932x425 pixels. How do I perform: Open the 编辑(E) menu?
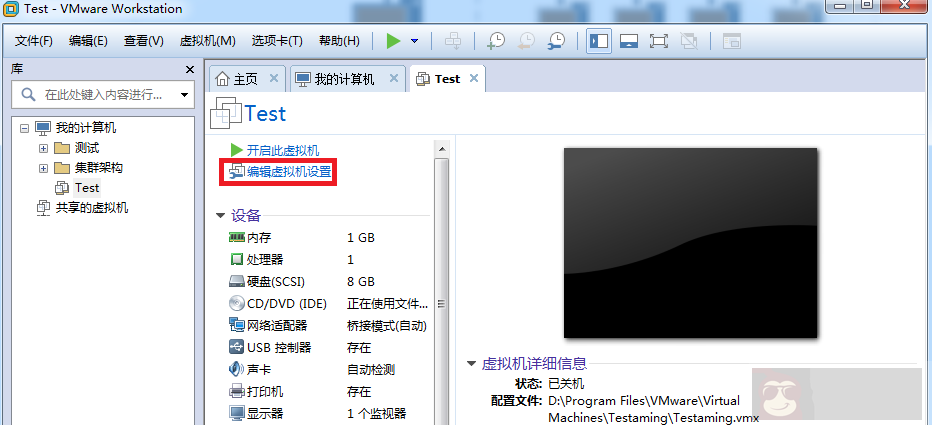pyautogui.click(x=88, y=41)
